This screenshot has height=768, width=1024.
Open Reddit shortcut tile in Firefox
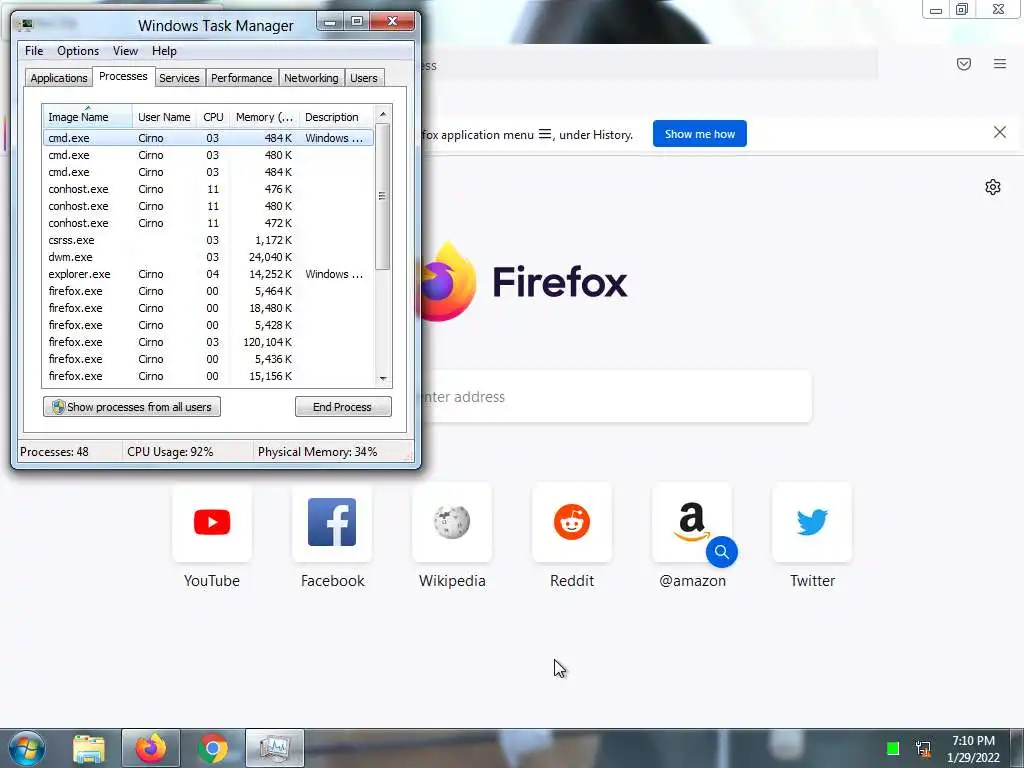point(572,522)
